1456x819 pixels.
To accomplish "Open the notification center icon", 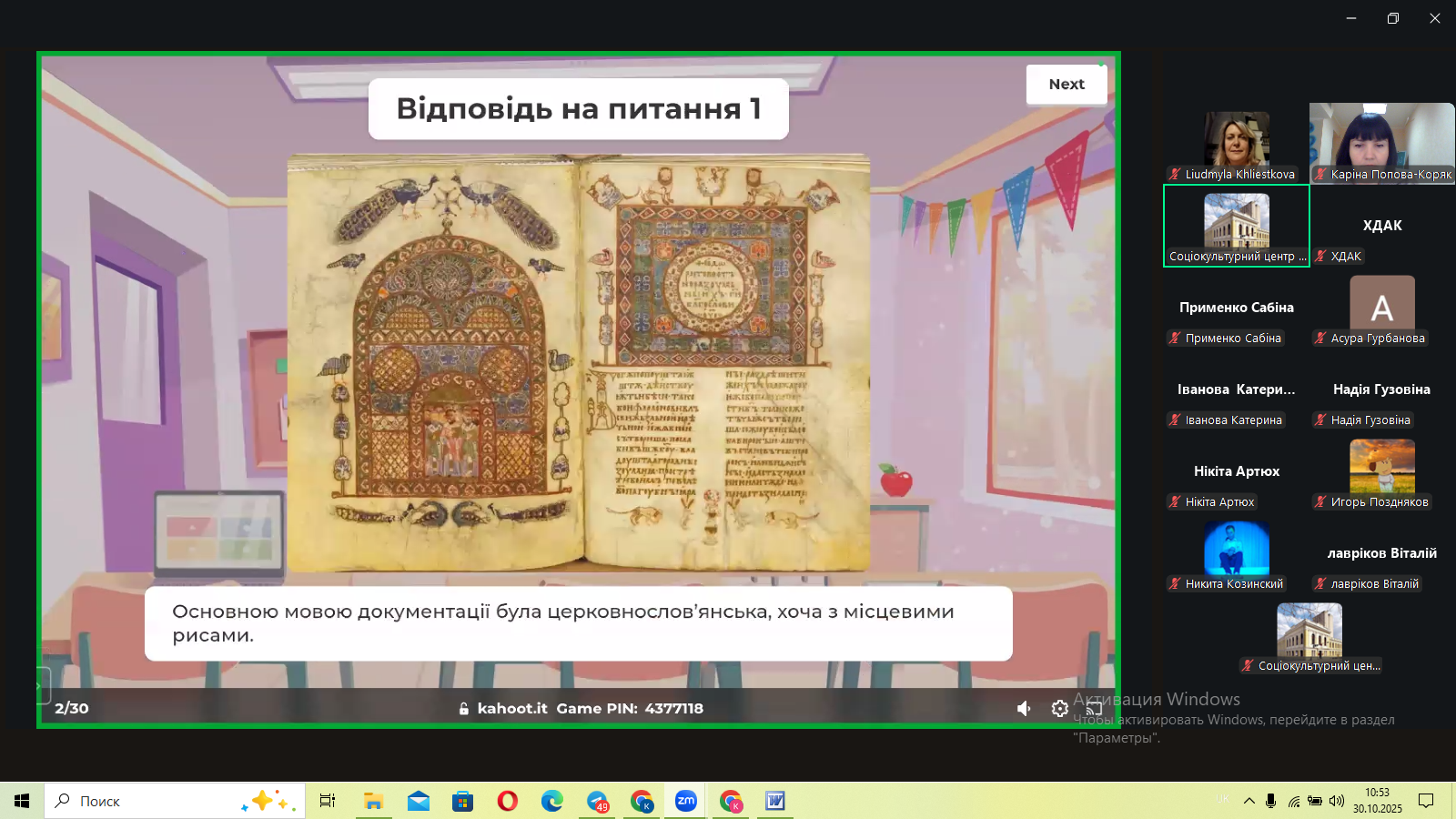I will 1426,801.
